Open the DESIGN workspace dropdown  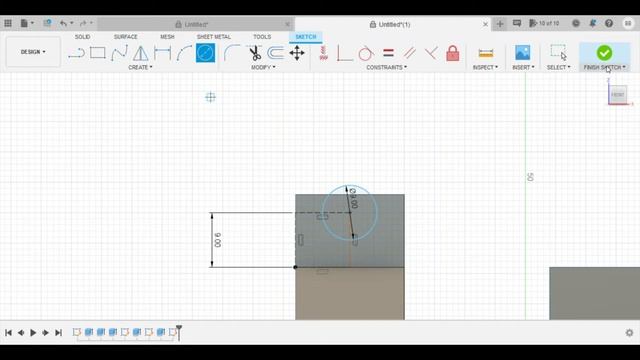click(x=33, y=52)
